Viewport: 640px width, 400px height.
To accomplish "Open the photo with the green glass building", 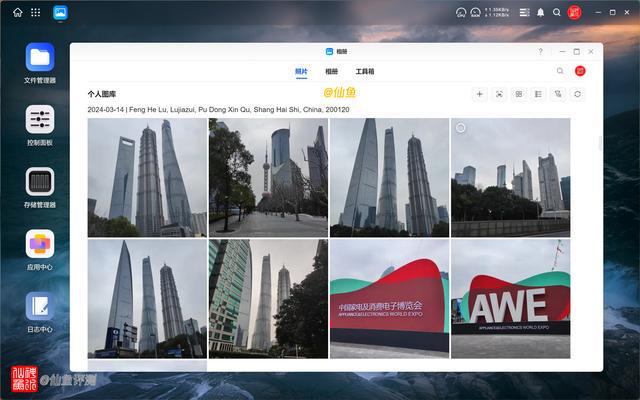I will [268, 299].
